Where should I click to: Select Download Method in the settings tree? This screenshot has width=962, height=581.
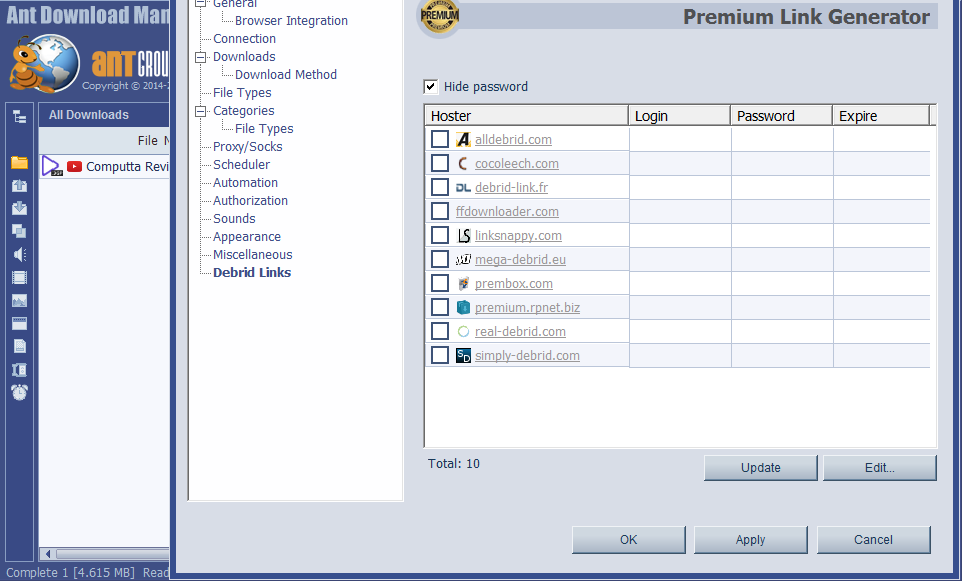(x=286, y=75)
